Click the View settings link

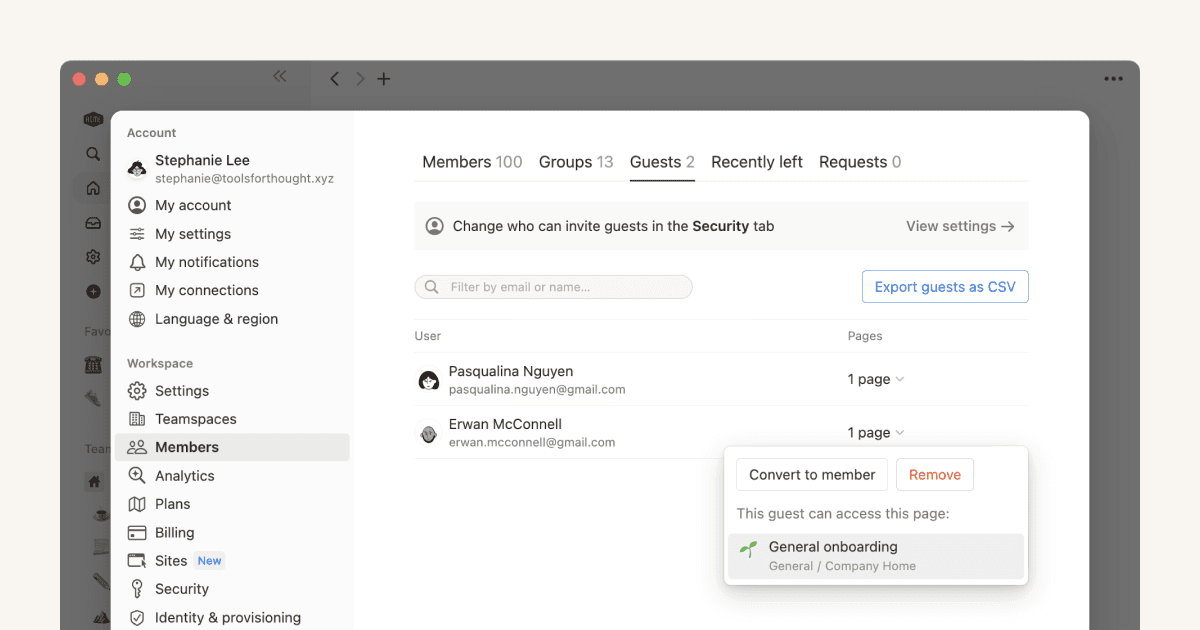point(958,226)
